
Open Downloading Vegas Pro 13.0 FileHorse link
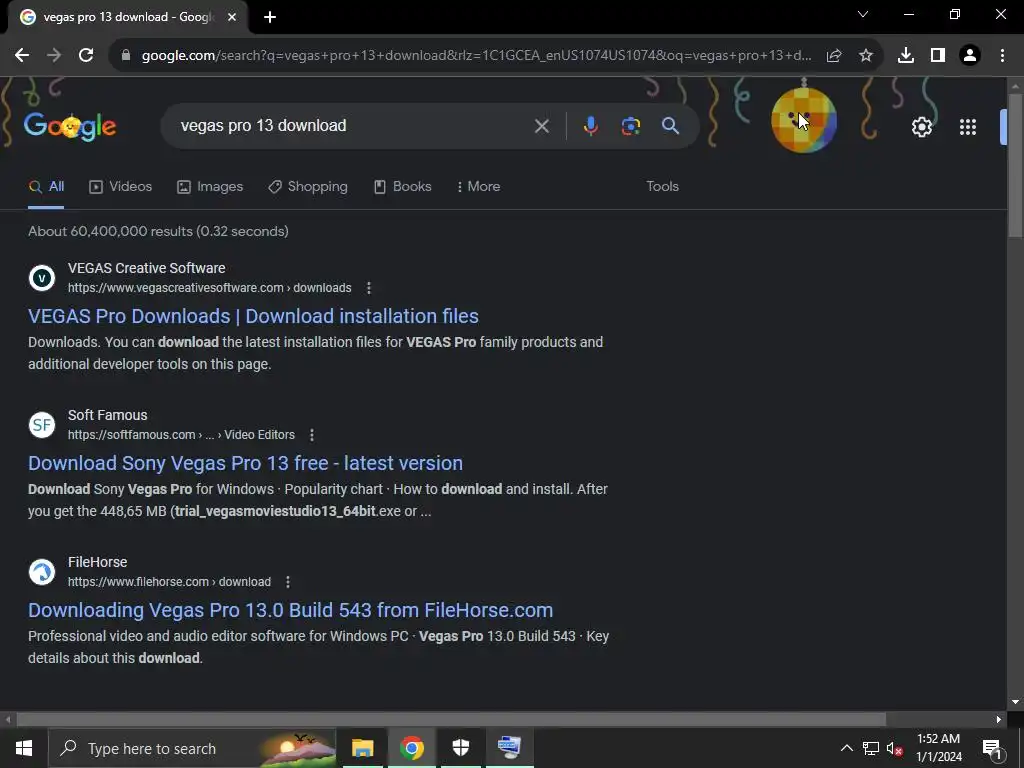291,610
